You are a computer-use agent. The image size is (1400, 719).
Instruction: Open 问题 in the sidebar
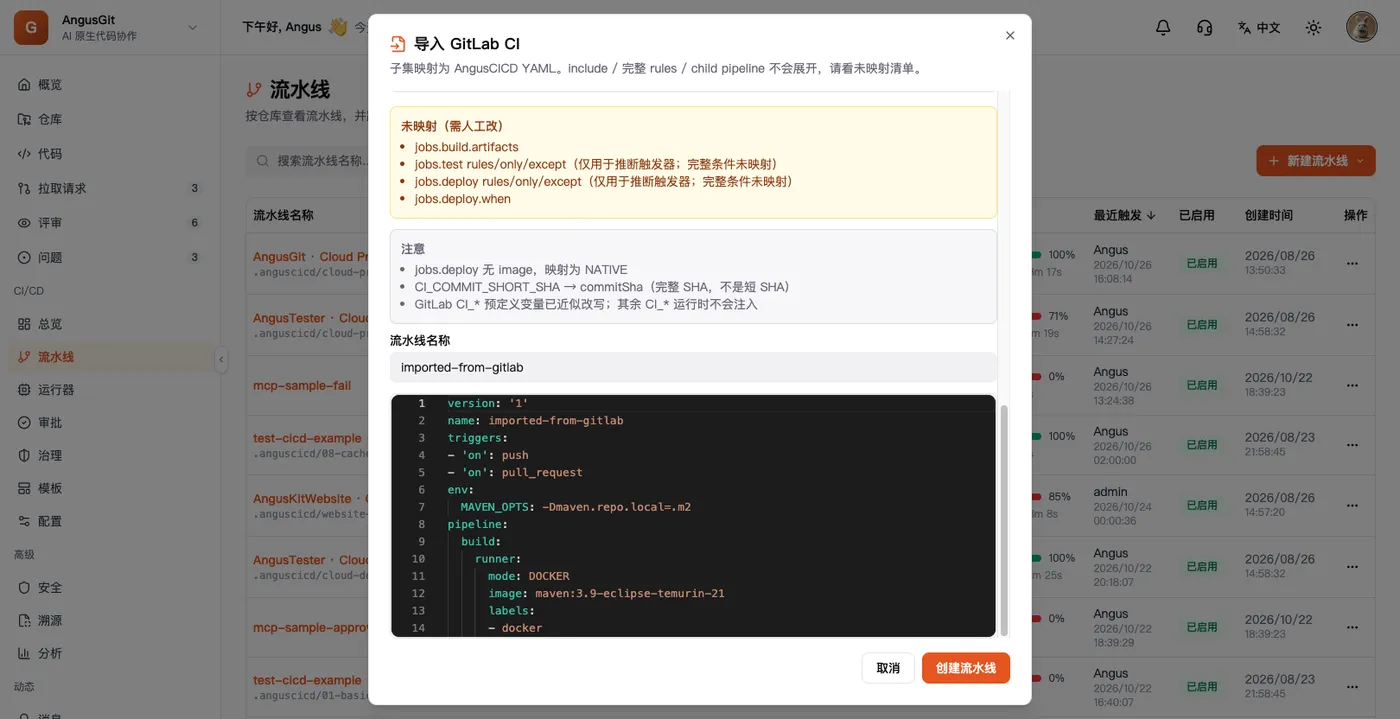pyautogui.click(x=110, y=257)
